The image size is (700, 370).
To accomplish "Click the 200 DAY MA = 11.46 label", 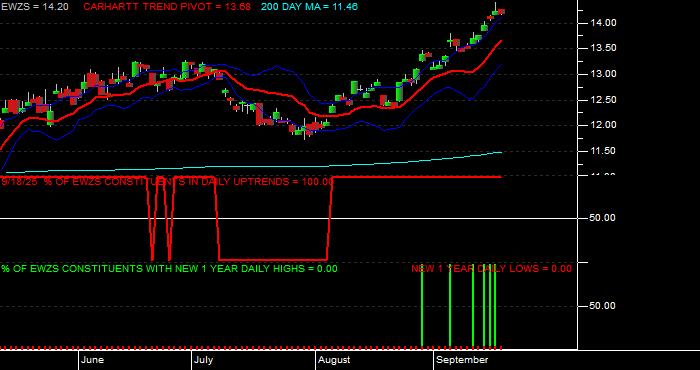I will pyautogui.click(x=309, y=7).
